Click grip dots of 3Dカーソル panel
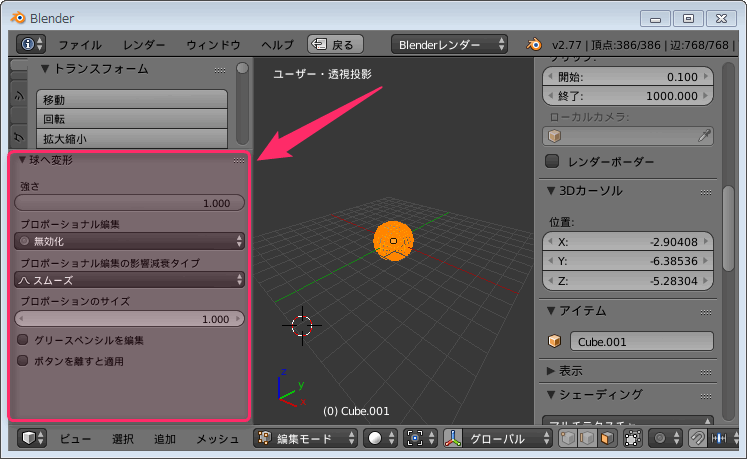 [706, 193]
